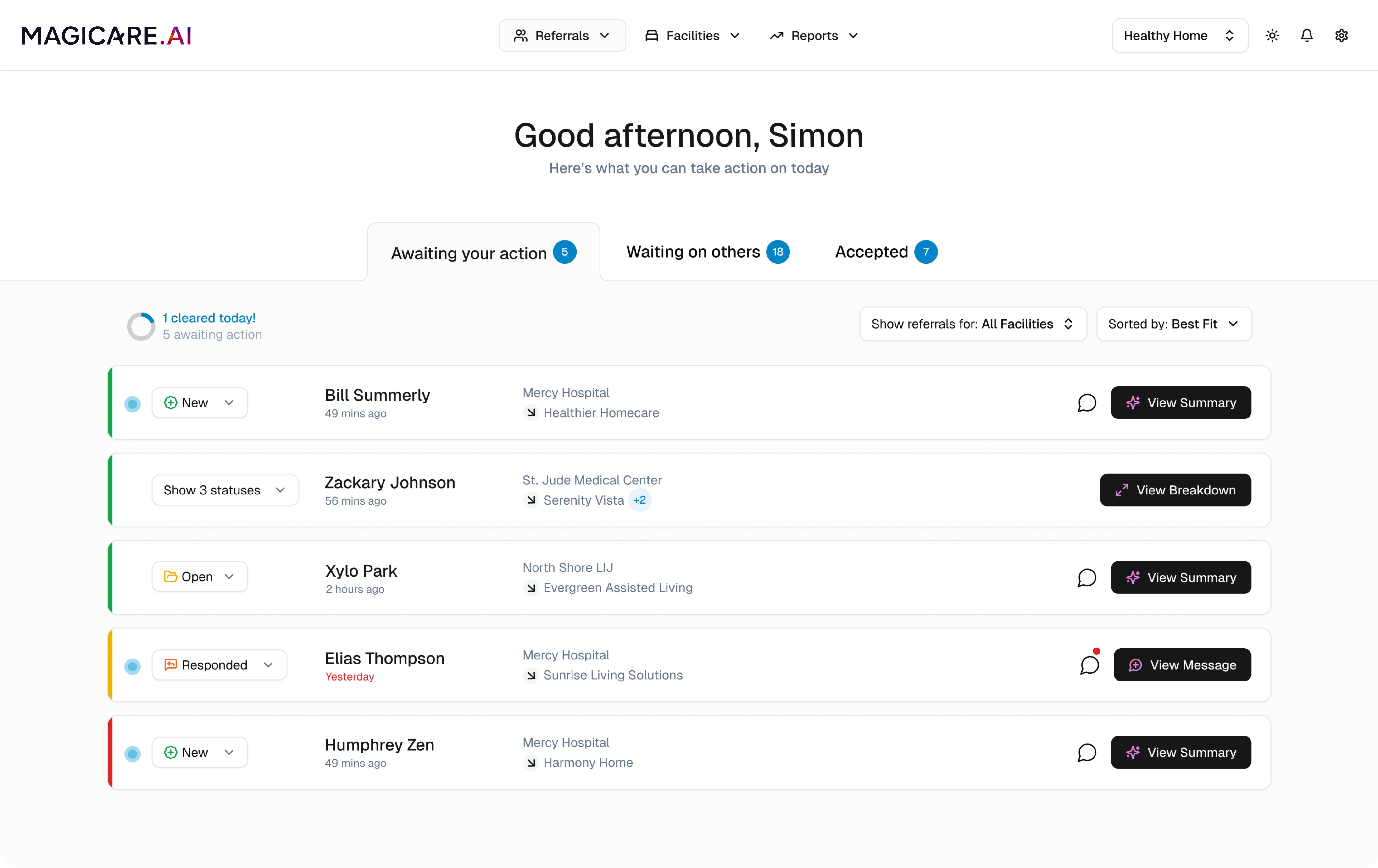Click the cleared-today progress circle

141,326
